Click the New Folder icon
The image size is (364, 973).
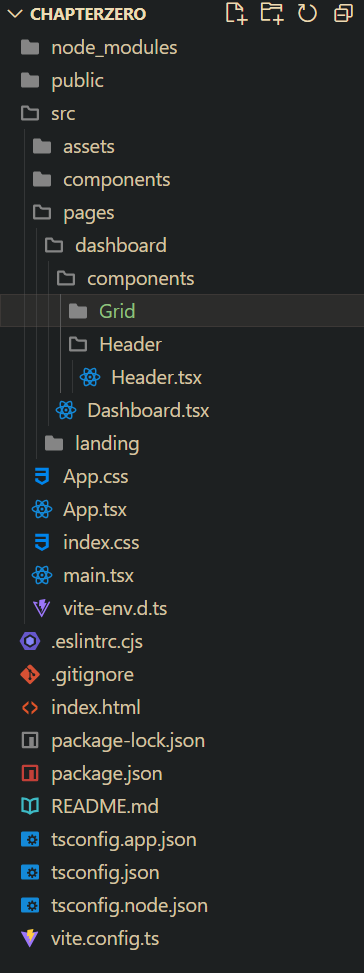pos(272,13)
